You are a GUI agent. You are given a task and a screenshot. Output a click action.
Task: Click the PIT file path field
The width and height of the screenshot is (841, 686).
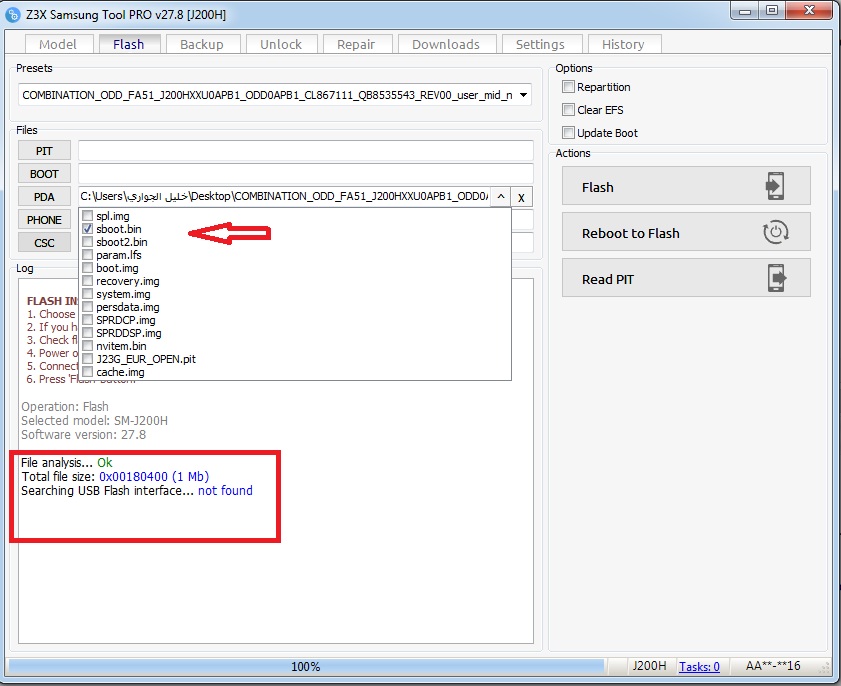(306, 151)
